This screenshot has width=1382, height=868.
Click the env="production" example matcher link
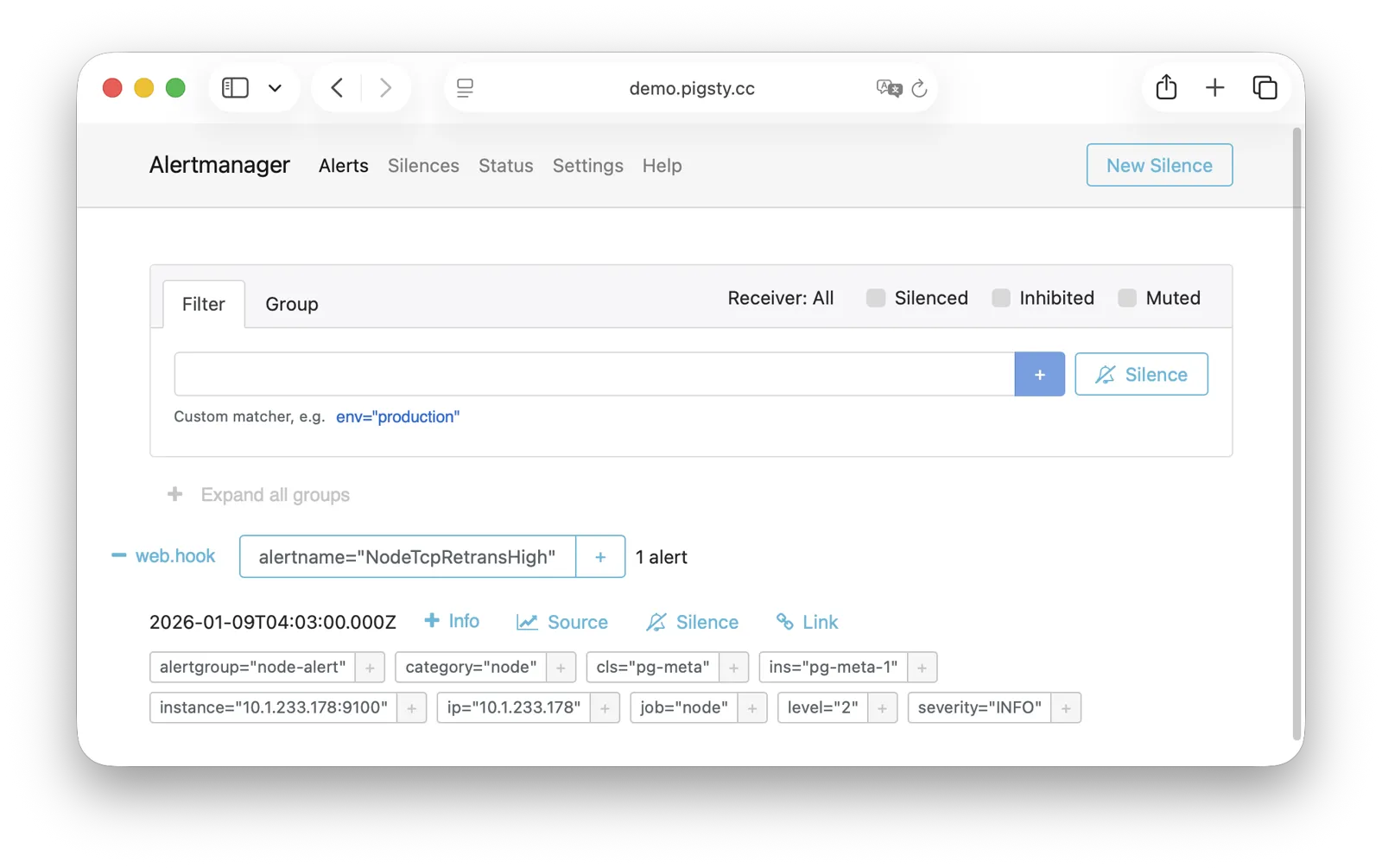point(397,416)
